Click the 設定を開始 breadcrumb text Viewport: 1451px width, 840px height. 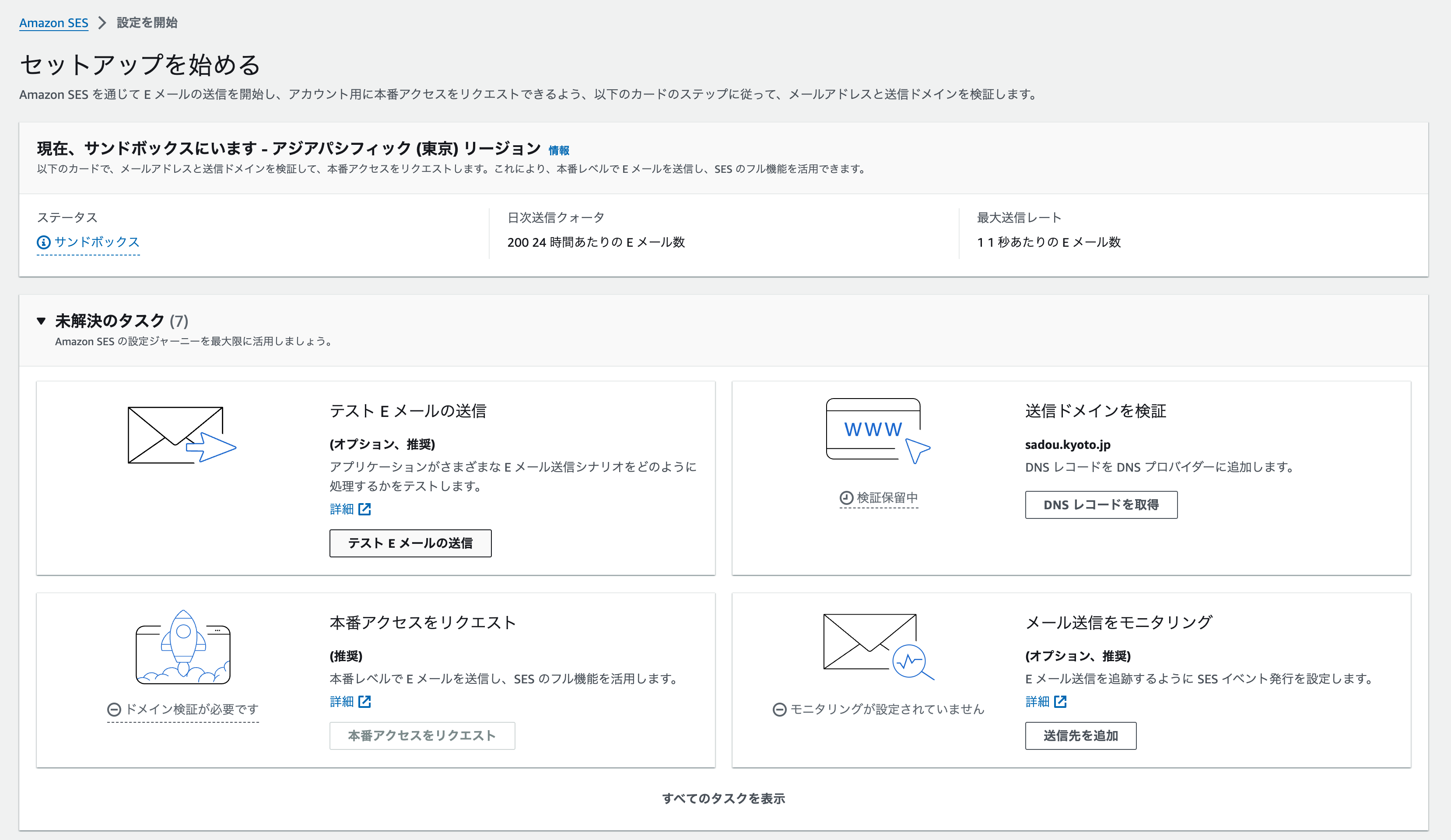click(x=147, y=22)
